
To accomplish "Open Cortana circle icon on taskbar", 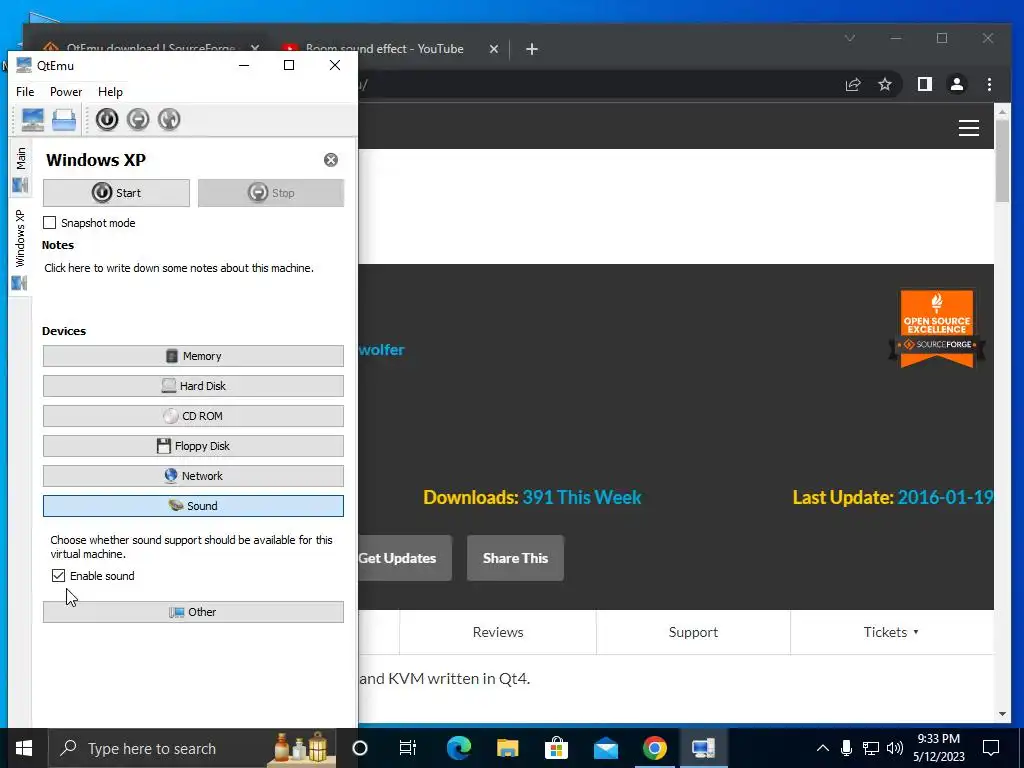I will coord(360,748).
